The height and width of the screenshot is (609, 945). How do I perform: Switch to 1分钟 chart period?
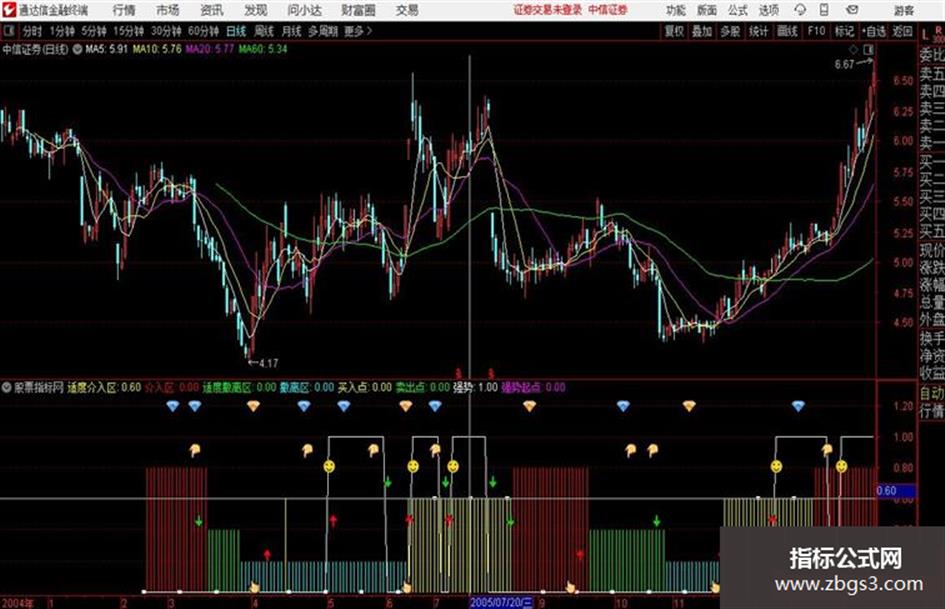click(62, 31)
